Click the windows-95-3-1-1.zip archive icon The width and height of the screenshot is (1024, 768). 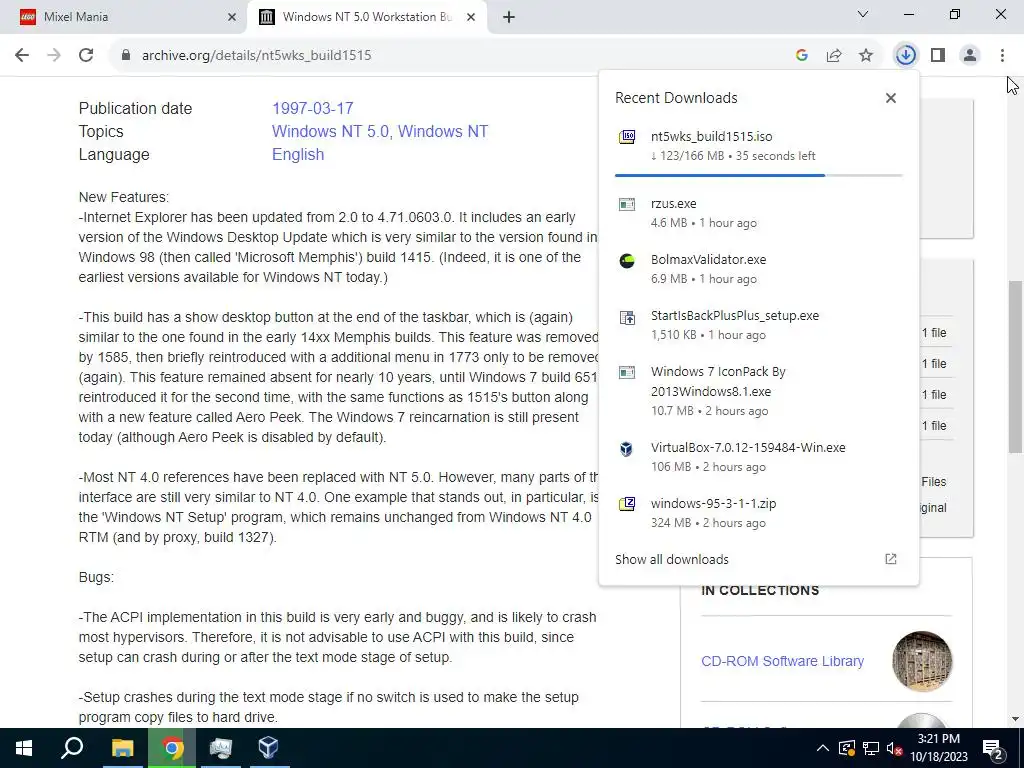click(627, 504)
